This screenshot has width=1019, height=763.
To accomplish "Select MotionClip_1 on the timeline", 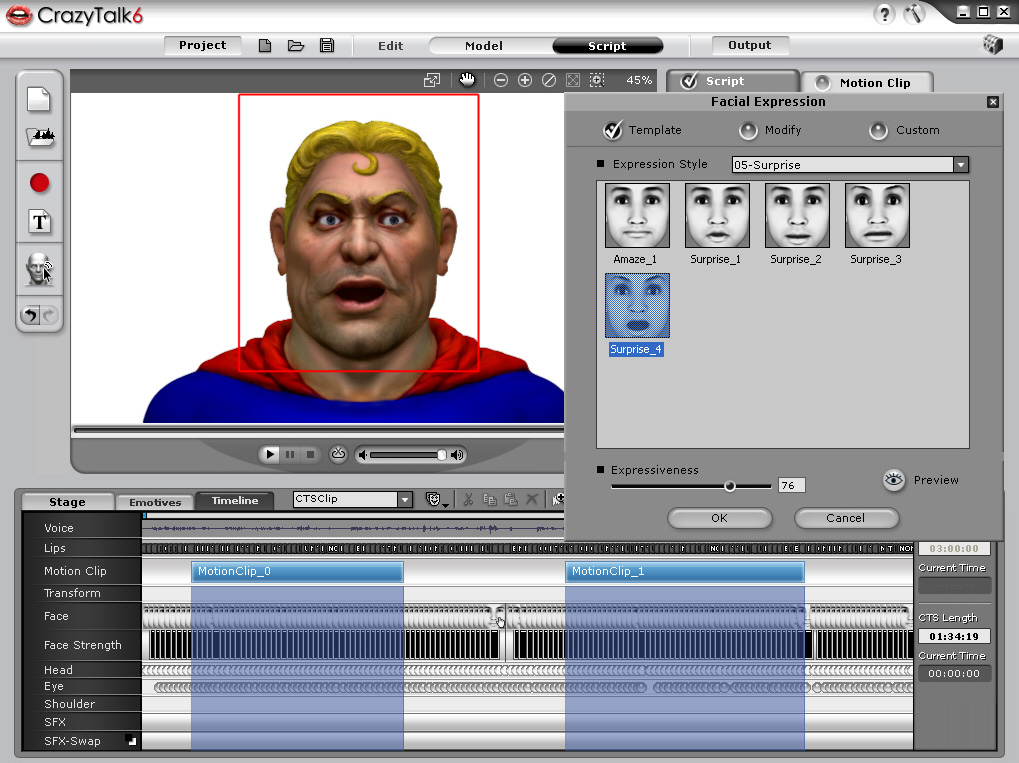I will tap(684, 571).
